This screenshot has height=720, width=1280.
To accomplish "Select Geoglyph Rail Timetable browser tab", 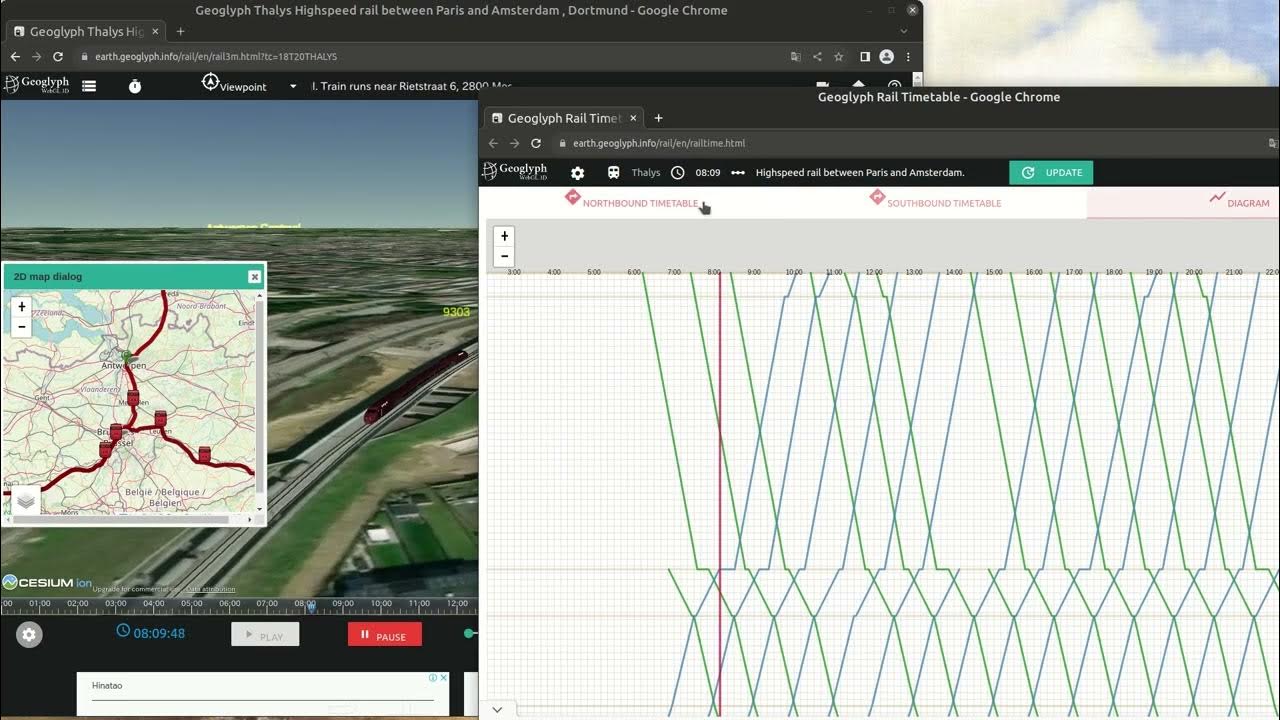I will 564,118.
